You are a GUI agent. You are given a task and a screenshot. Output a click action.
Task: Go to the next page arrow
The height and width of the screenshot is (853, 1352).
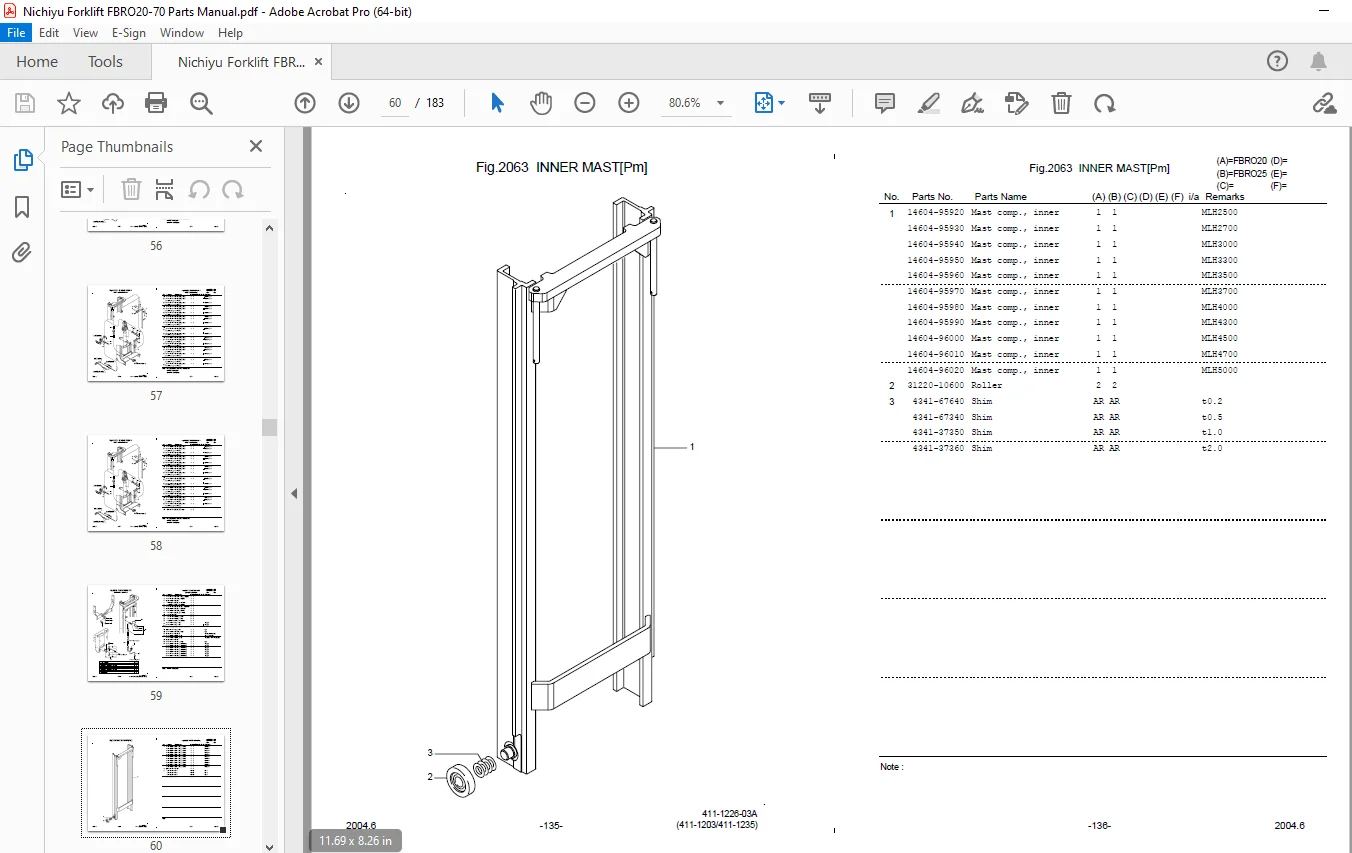click(x=349, y=103)
